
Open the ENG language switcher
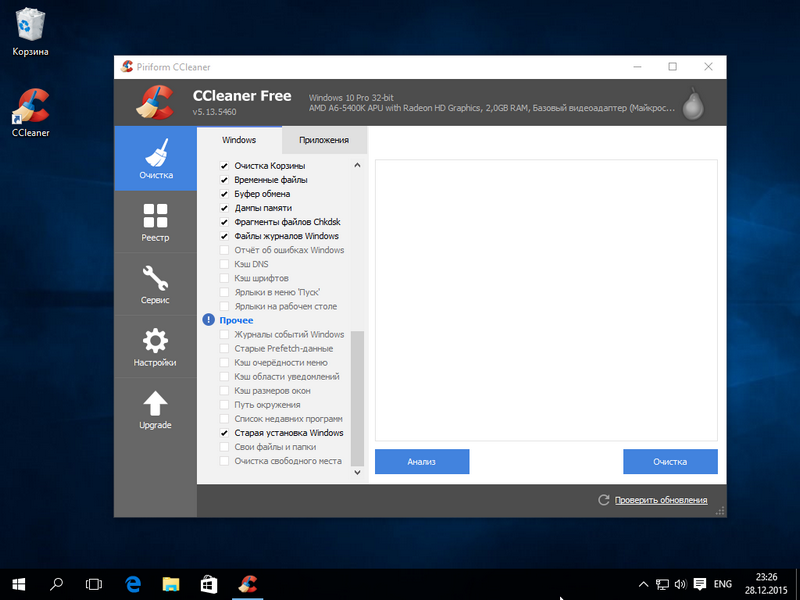[x=723, y=583]
